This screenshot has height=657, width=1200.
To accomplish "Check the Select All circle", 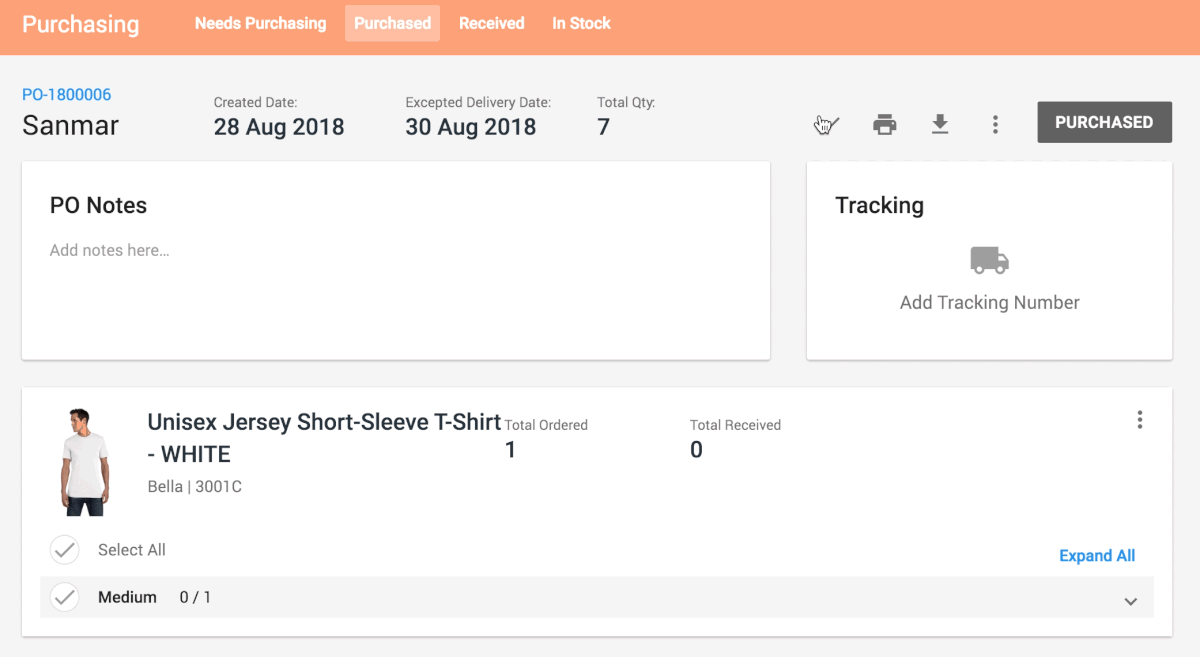I will pos(65,550).
